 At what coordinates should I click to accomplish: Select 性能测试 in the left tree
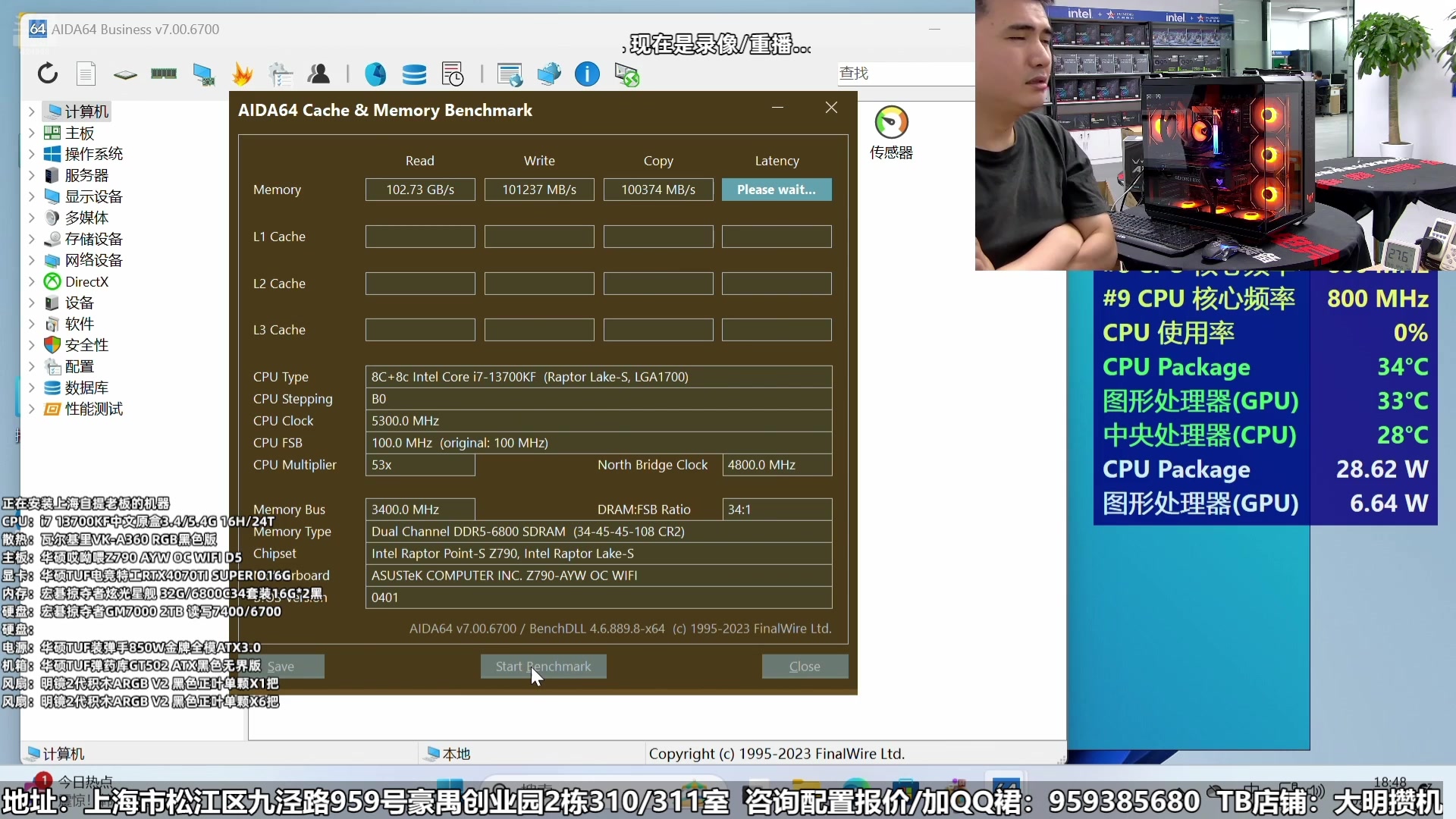(93, 409)
